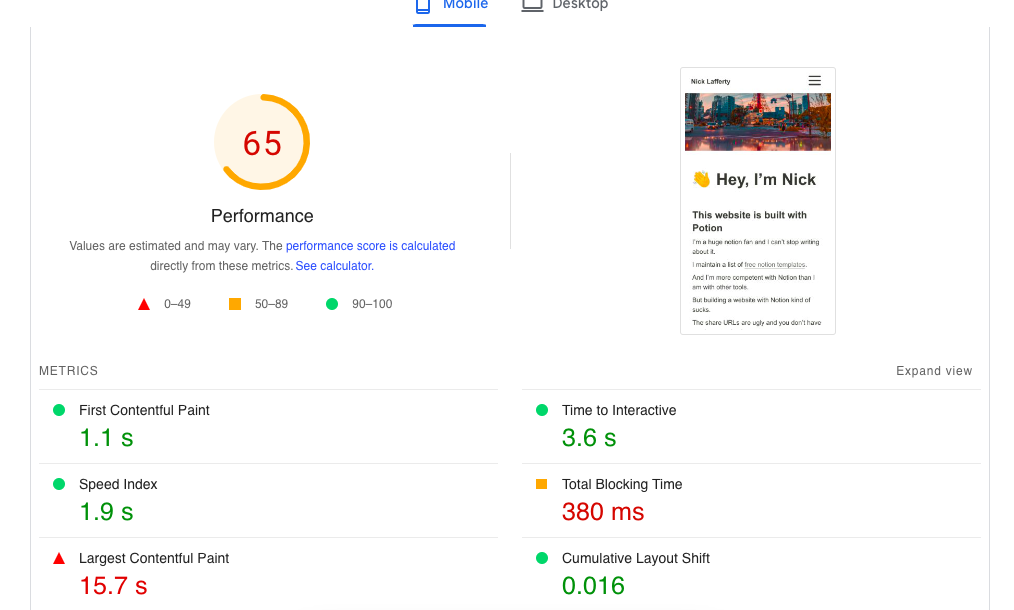Switch to the Mobile tab
Viewport: 1014px width, 610px height.
click(449, 4)
